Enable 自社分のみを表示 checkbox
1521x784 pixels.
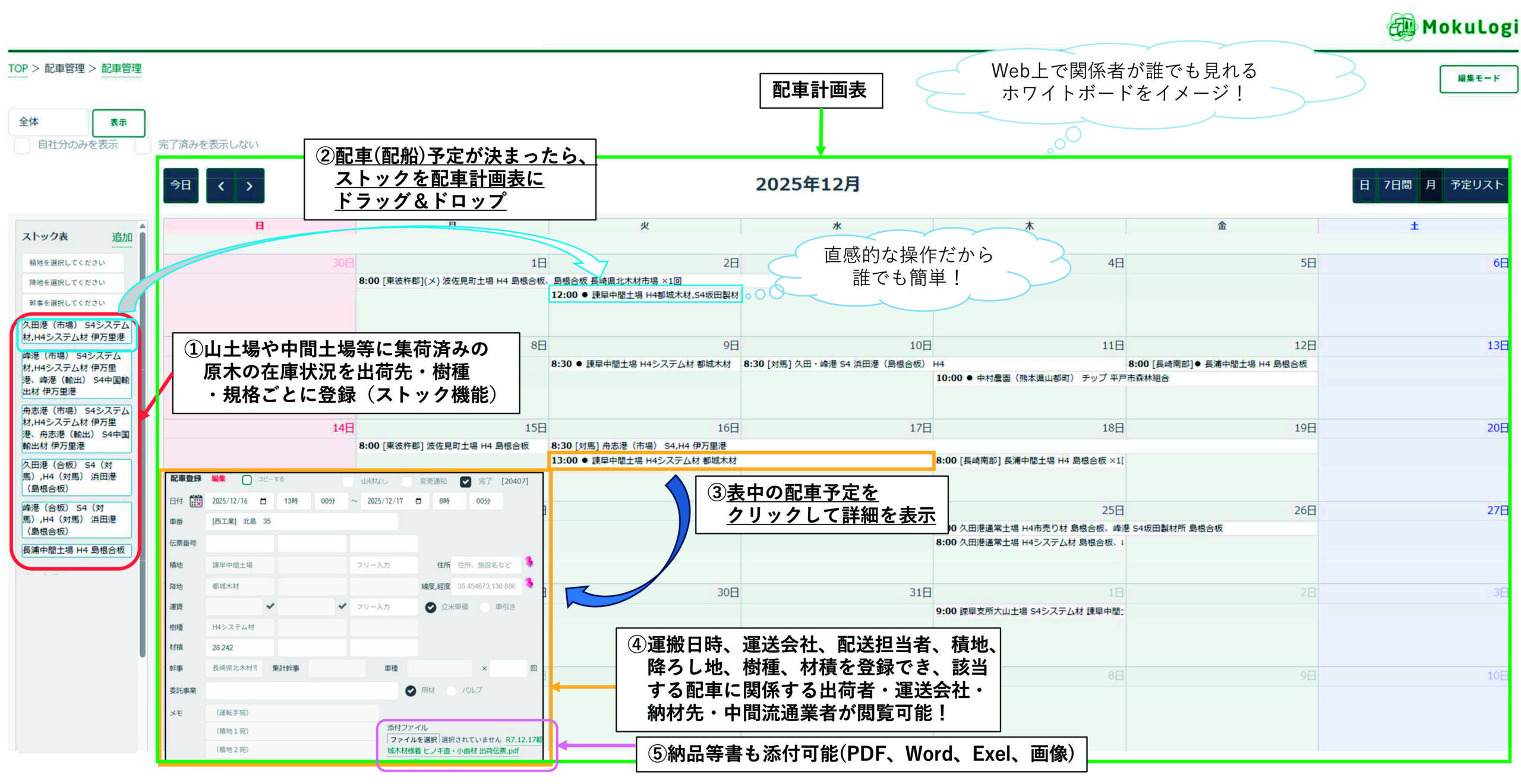click(23, 145)
